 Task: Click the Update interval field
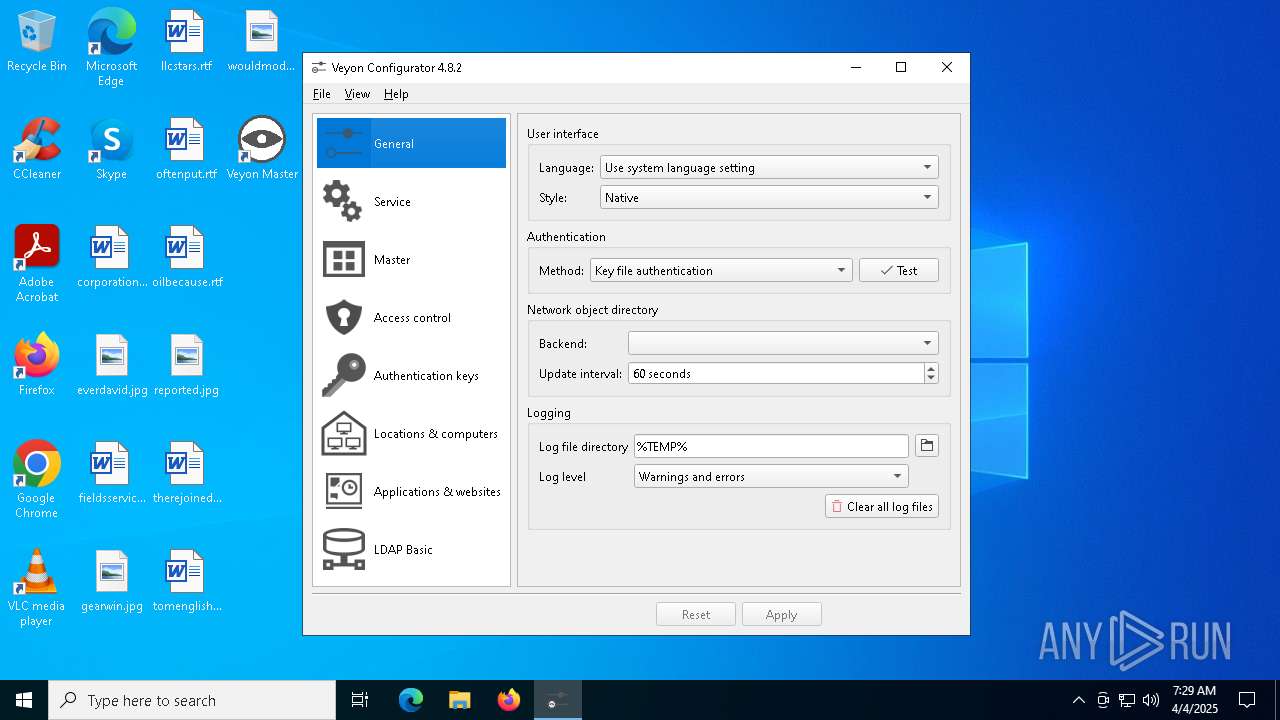pyautogui.click(x=776, y=373)
